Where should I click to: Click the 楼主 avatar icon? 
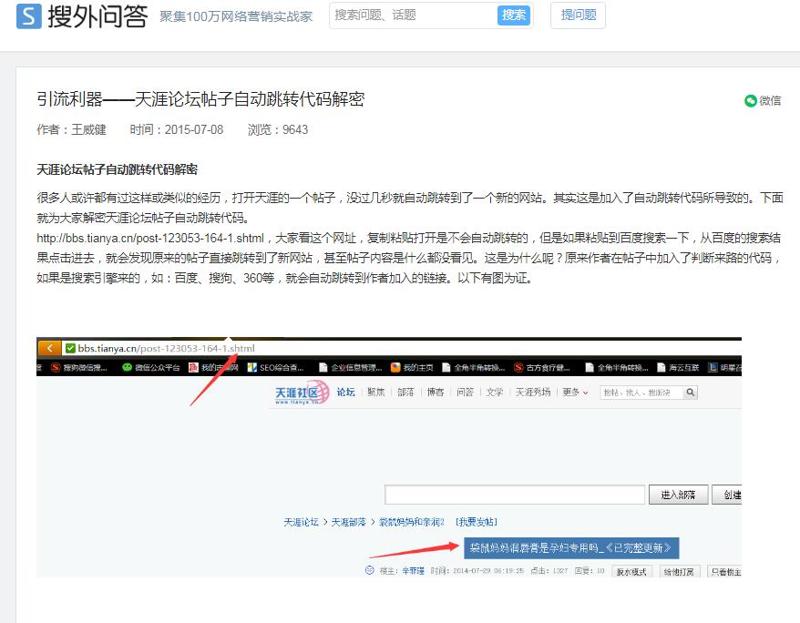pos(369,570)
